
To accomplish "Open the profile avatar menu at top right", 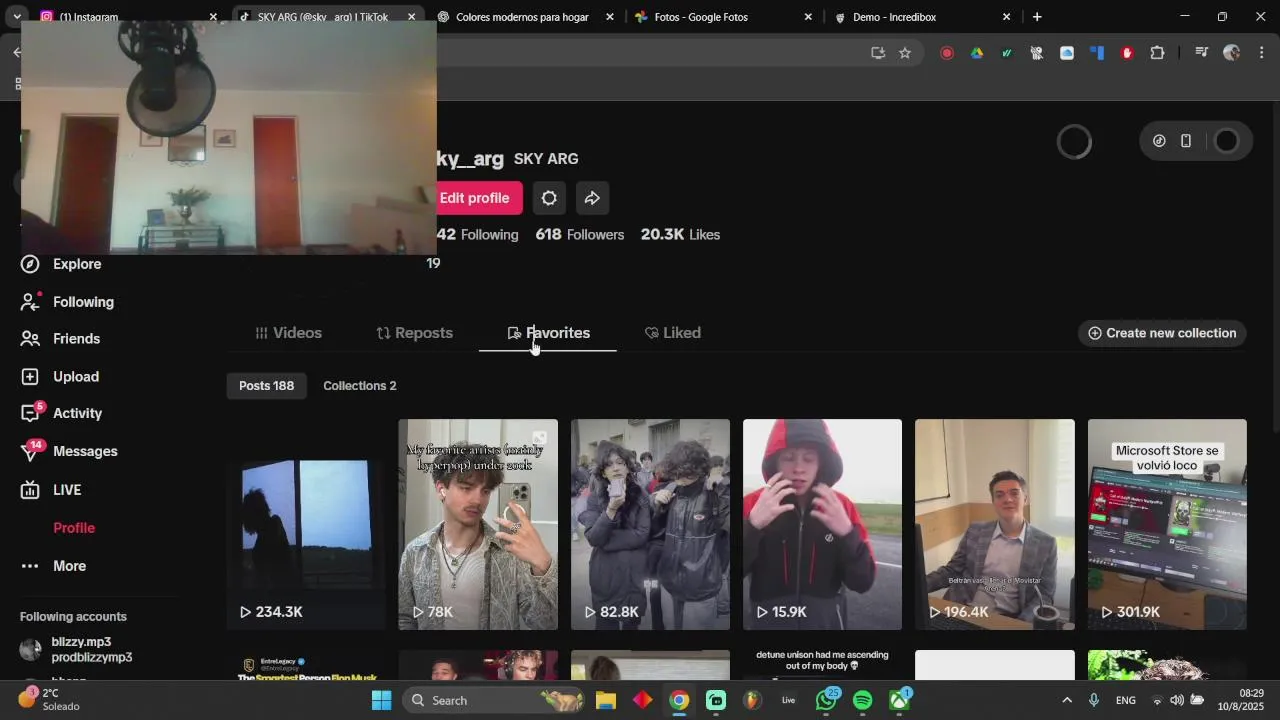I will [x=1226, y=141].
